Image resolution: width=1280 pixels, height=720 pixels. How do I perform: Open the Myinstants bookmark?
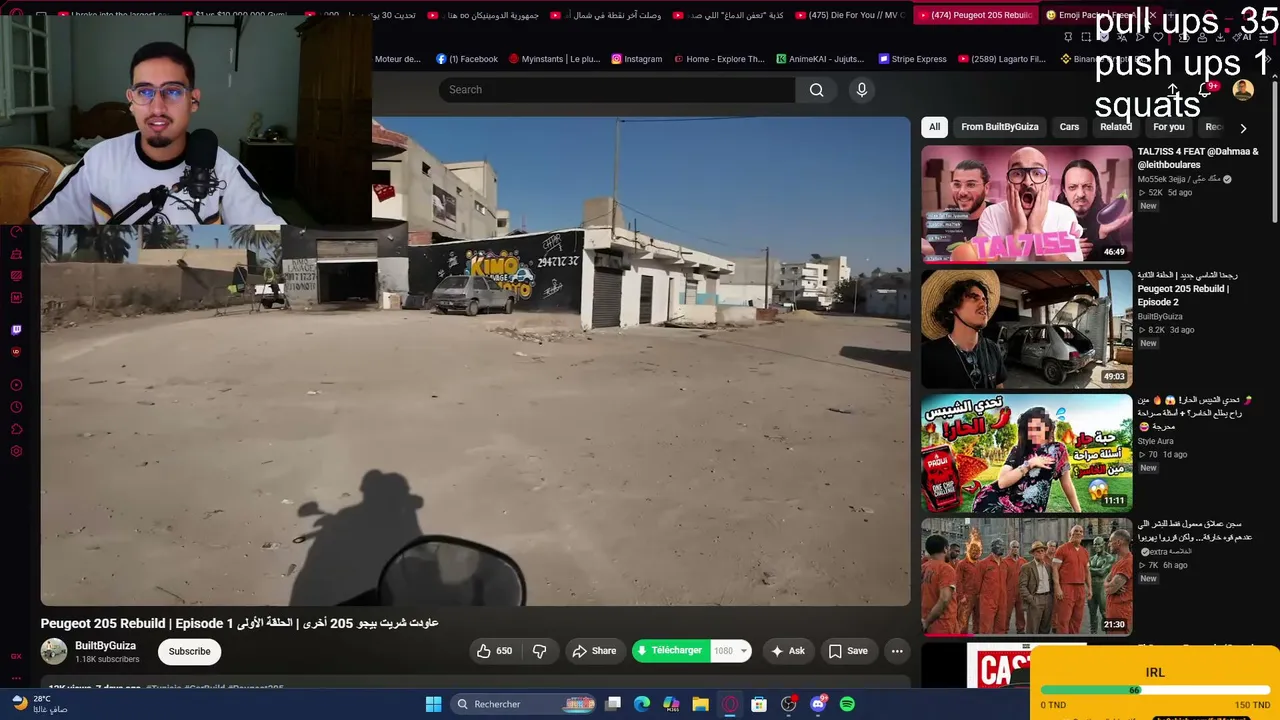[x=554, y=59]
